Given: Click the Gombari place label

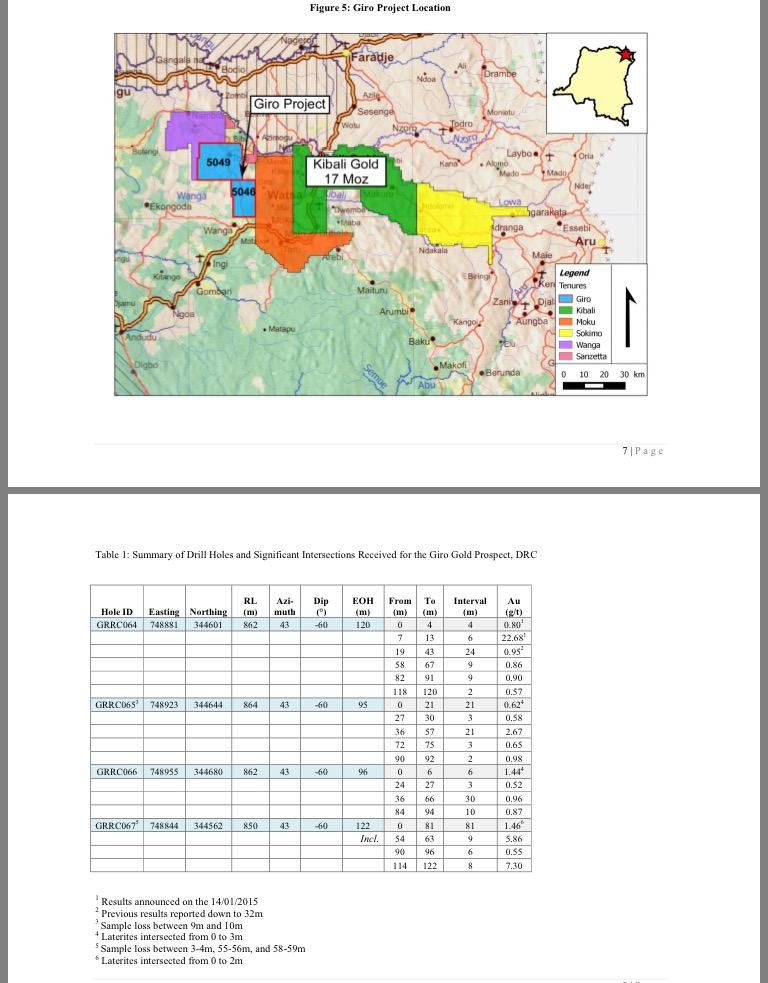Looking at the screenshot, I should (214, 292).
